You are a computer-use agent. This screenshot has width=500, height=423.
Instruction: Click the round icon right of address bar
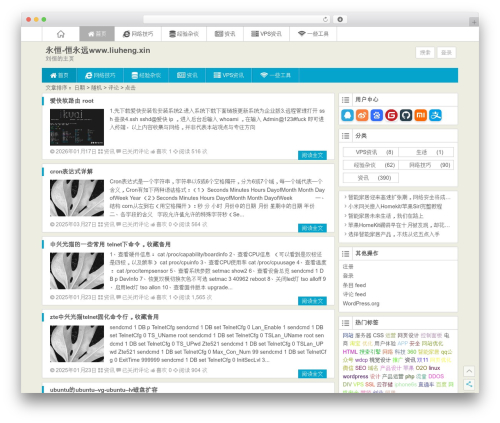pos(340,19)
